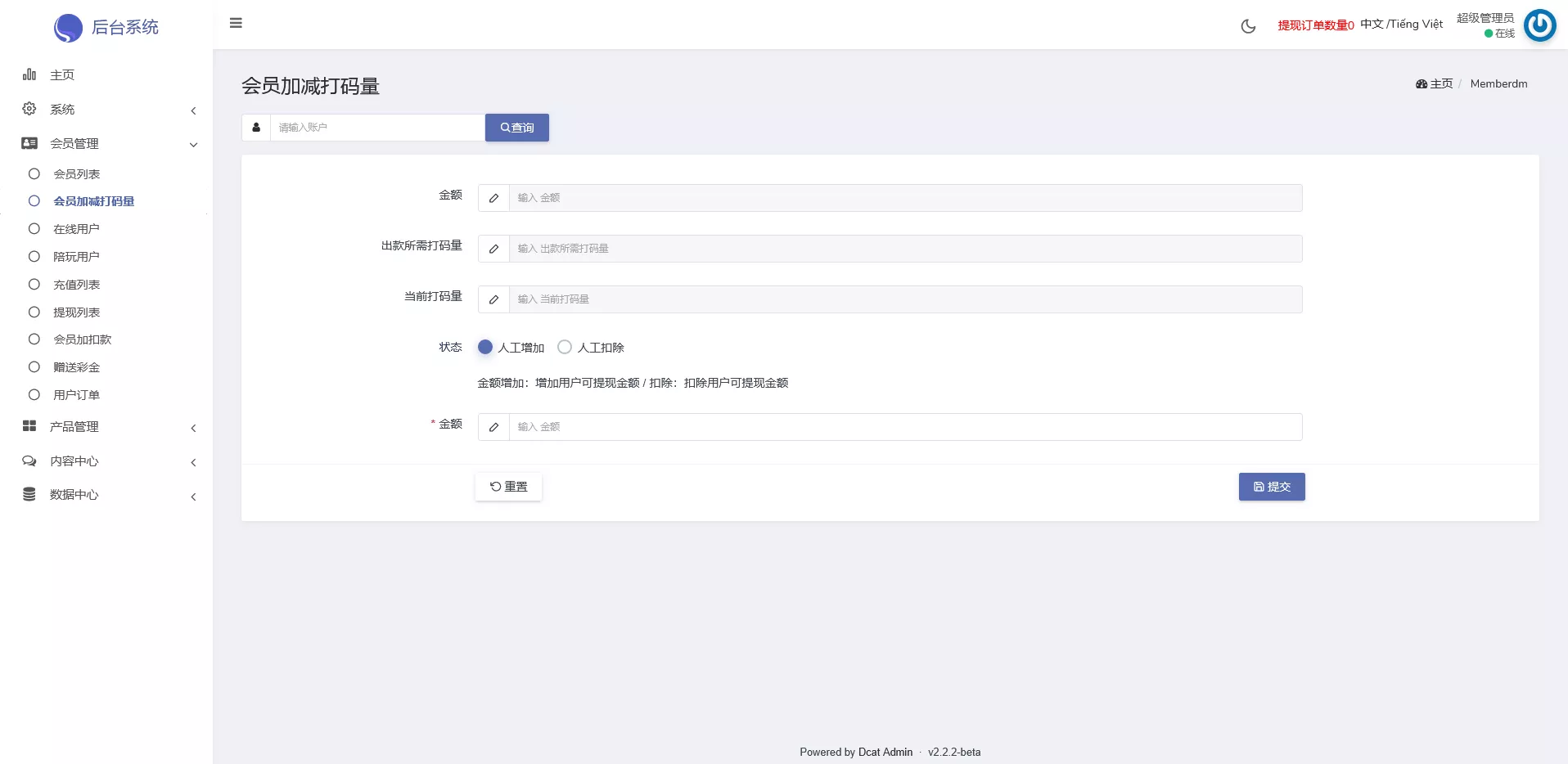The width and height of the screenshot is (1568, 764).
Task: Expand the 内容中心 menu arrow
Action: 193,462
